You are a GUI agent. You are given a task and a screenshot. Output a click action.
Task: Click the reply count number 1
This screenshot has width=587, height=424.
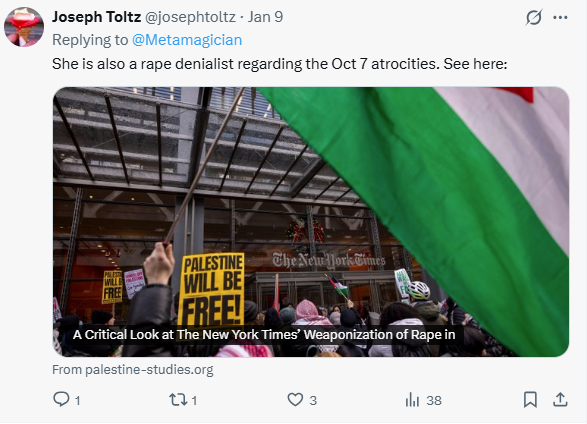[x=77, y=401]
